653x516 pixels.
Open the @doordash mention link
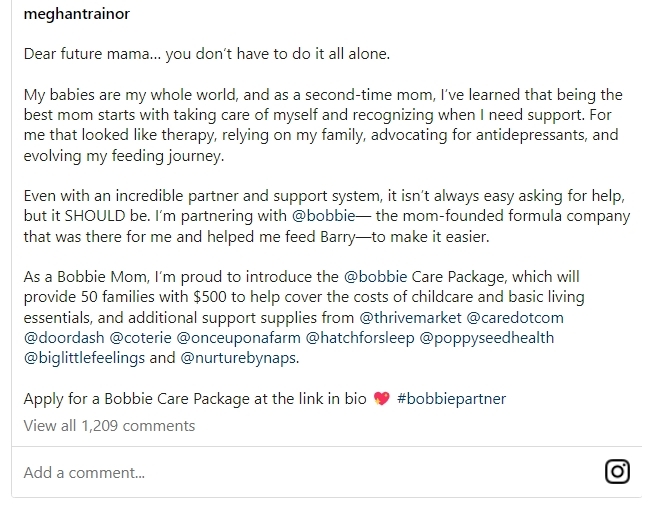coord(64,337)
